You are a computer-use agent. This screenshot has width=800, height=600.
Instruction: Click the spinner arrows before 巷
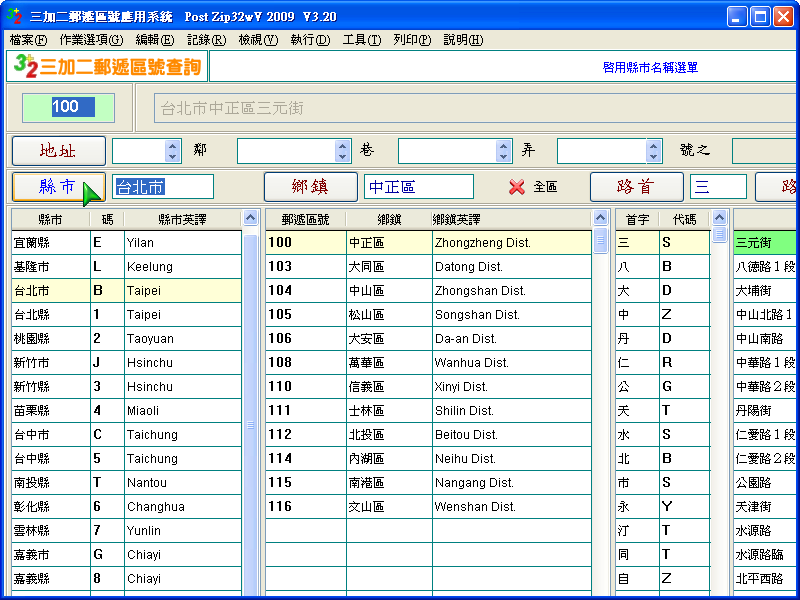click(342, 151)
